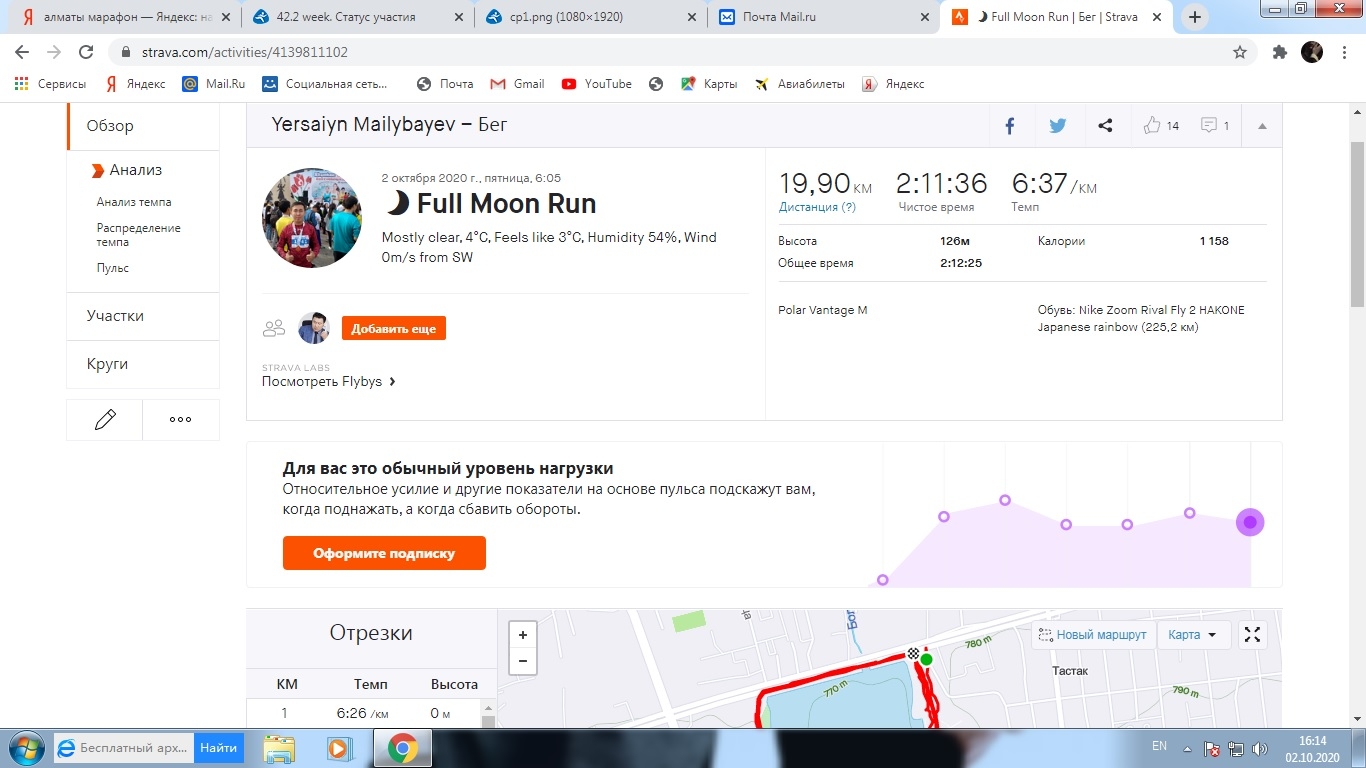Share activity on Twitter icon

1057,126
